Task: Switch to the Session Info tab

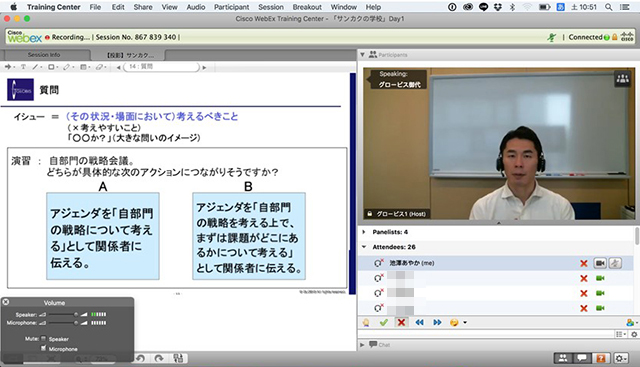Action: point(44,55)
